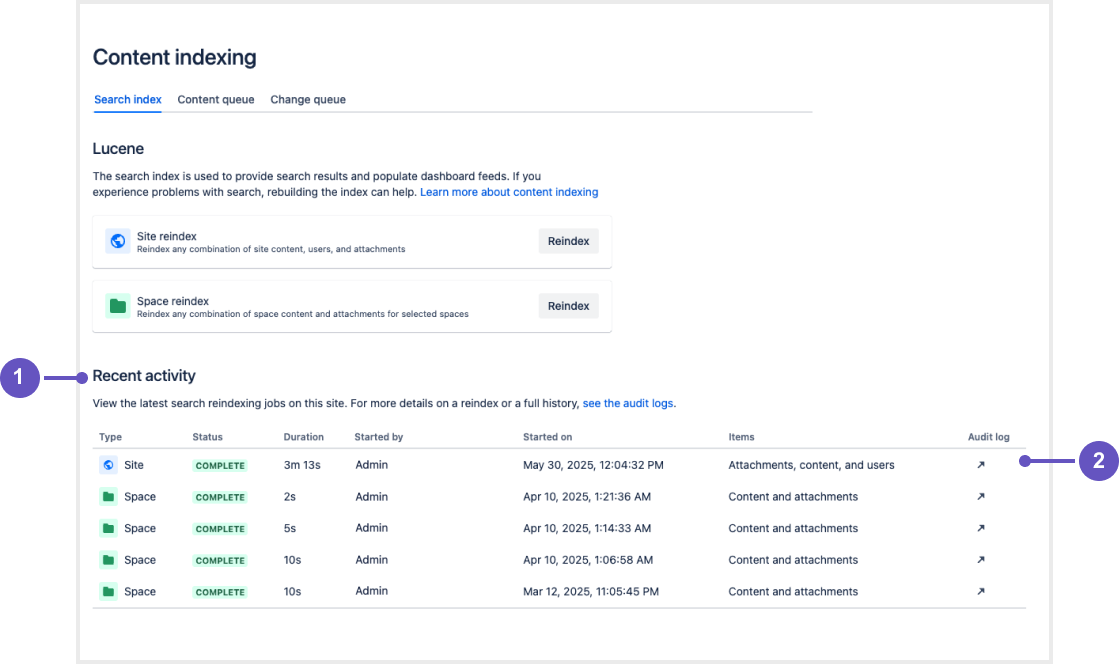Open audit log arrow for Apr 10 1:14:33 AM row
The image size is (1119, 664).
click(980, 528)
